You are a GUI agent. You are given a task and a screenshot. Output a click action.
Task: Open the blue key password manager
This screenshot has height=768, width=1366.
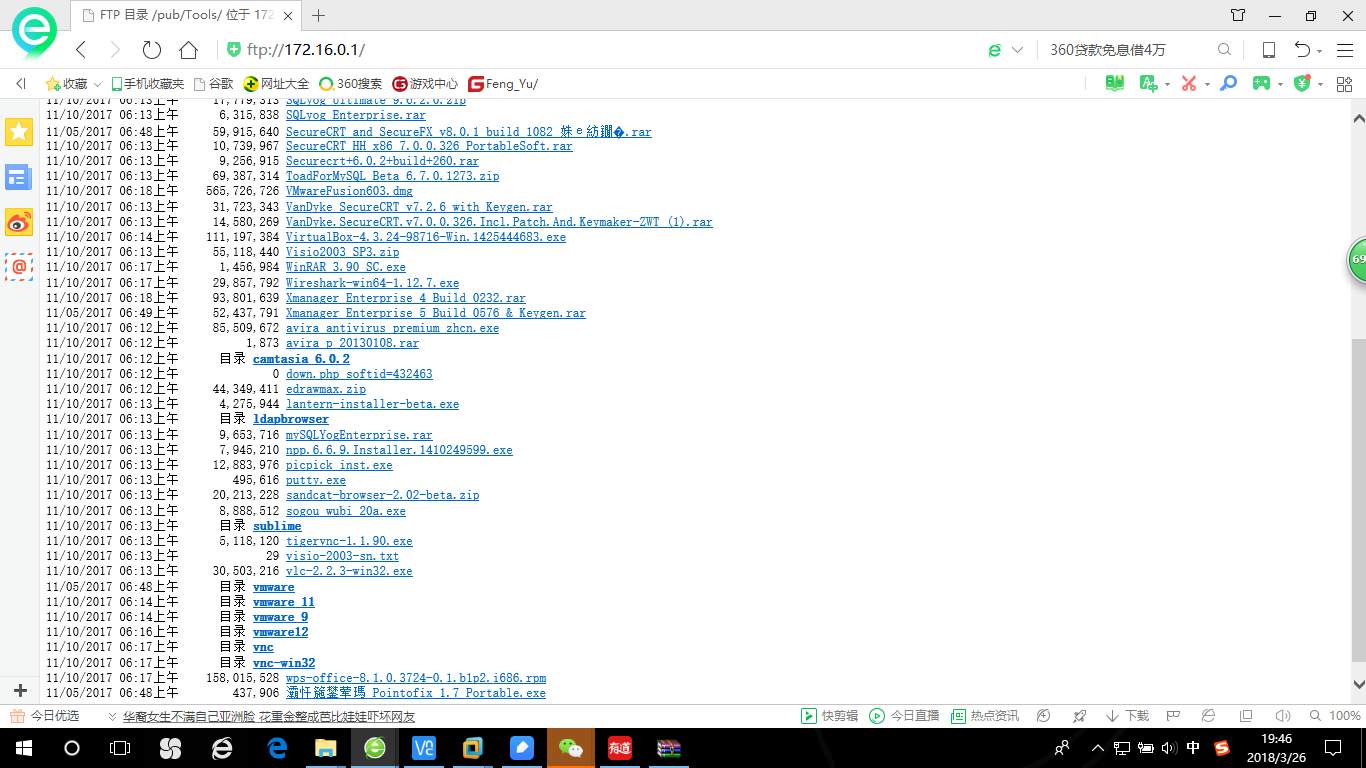point(1228,84)
